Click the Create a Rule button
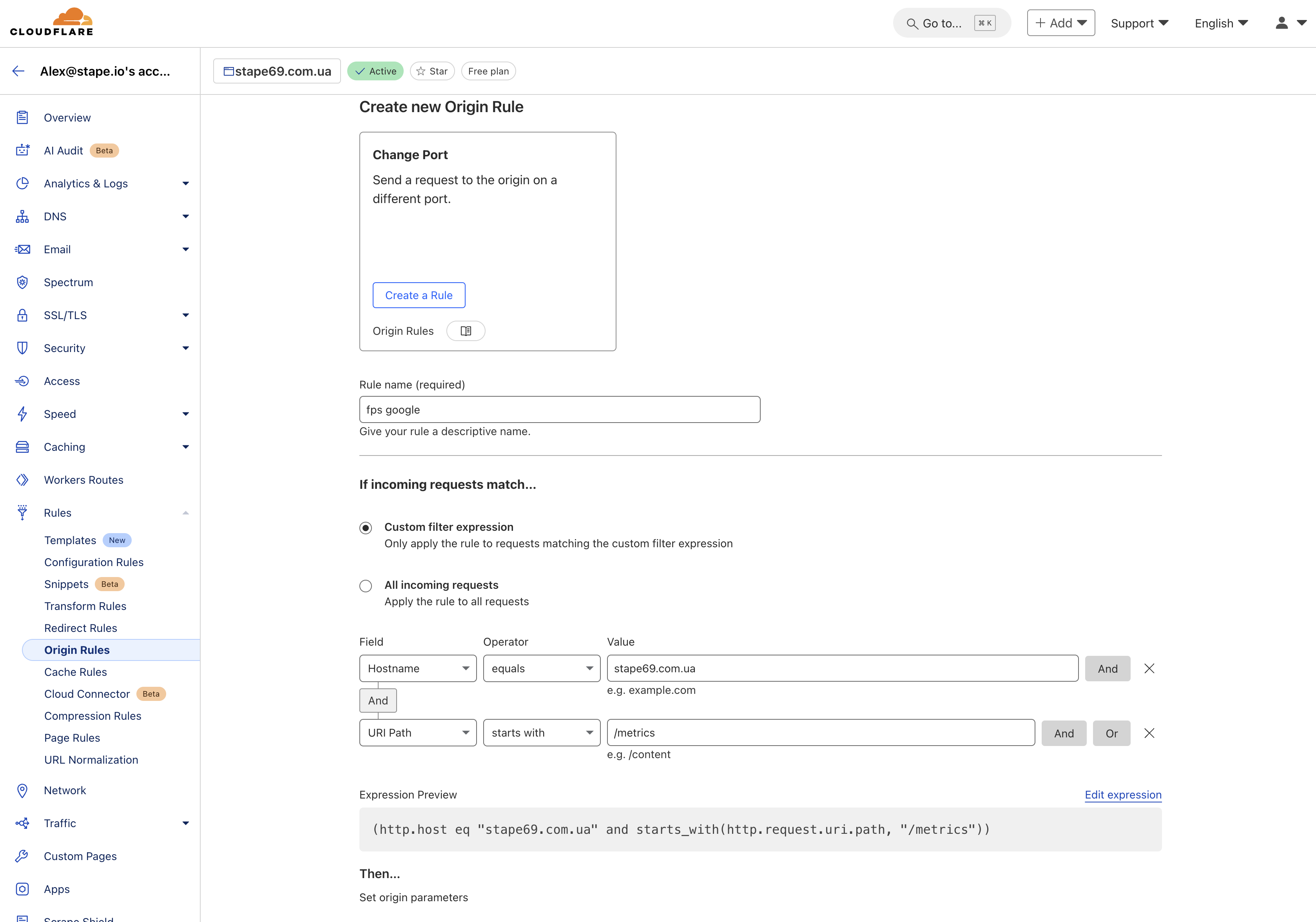Image resolution: width=1316 pixels, height=922 pixels. pos(419,295)
